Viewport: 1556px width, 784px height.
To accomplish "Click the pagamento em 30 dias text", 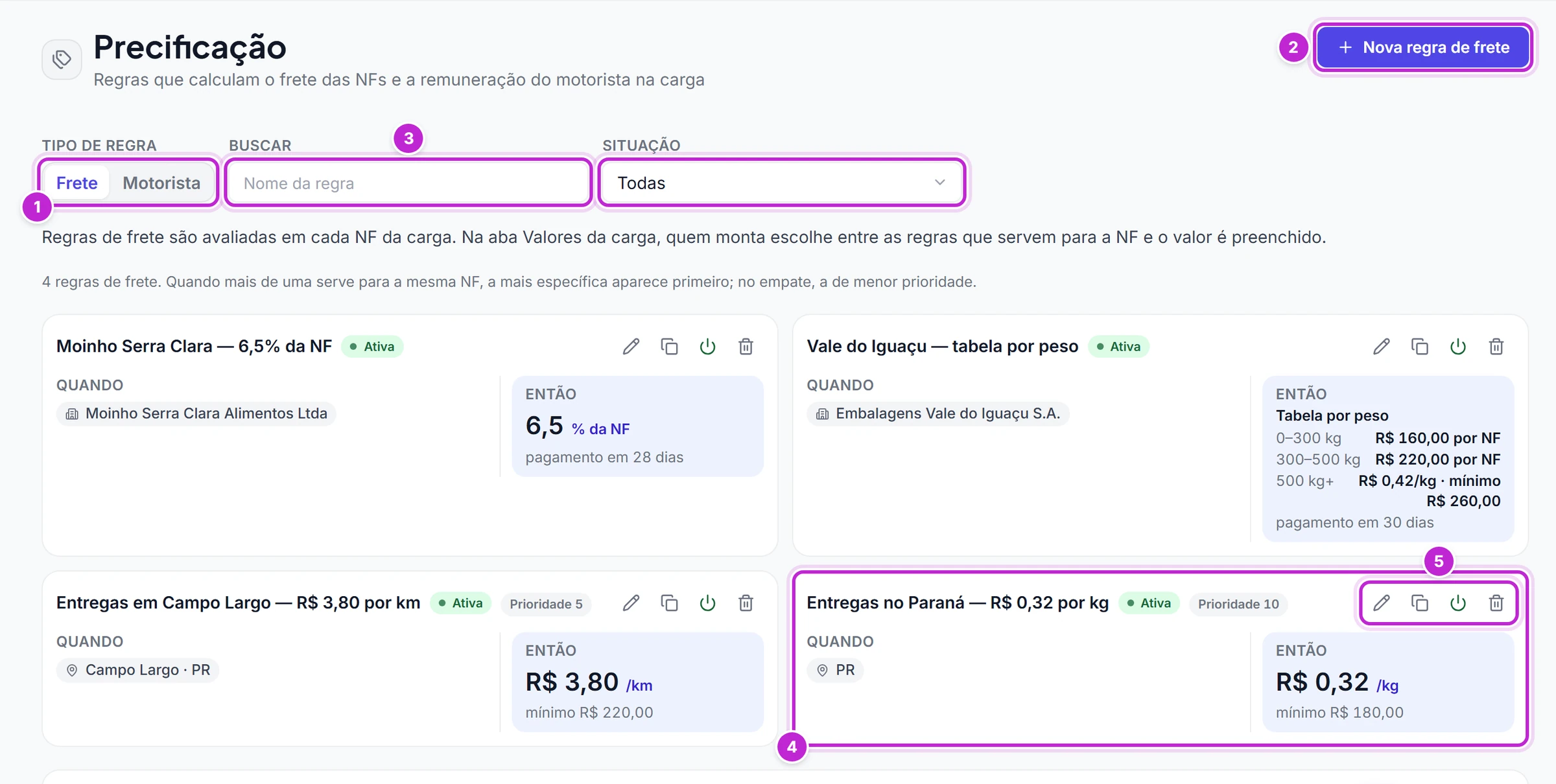I will (1355, 522).
